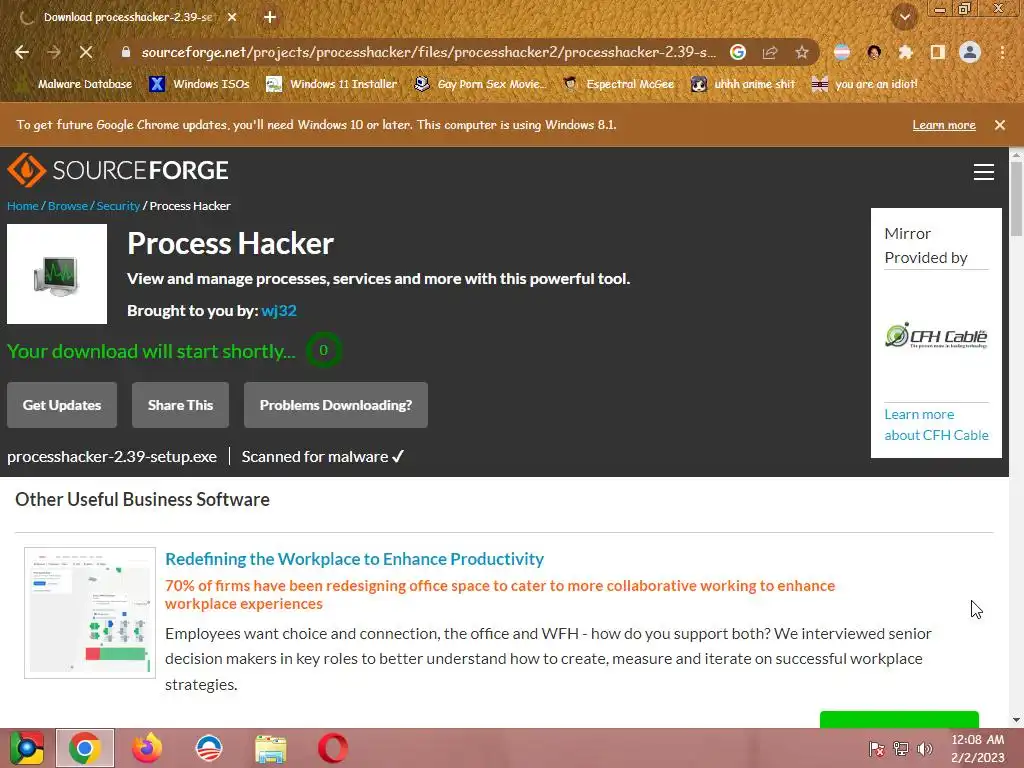Open a new browser tab with the plus icon
The image size is (1024, 768).
270,17
